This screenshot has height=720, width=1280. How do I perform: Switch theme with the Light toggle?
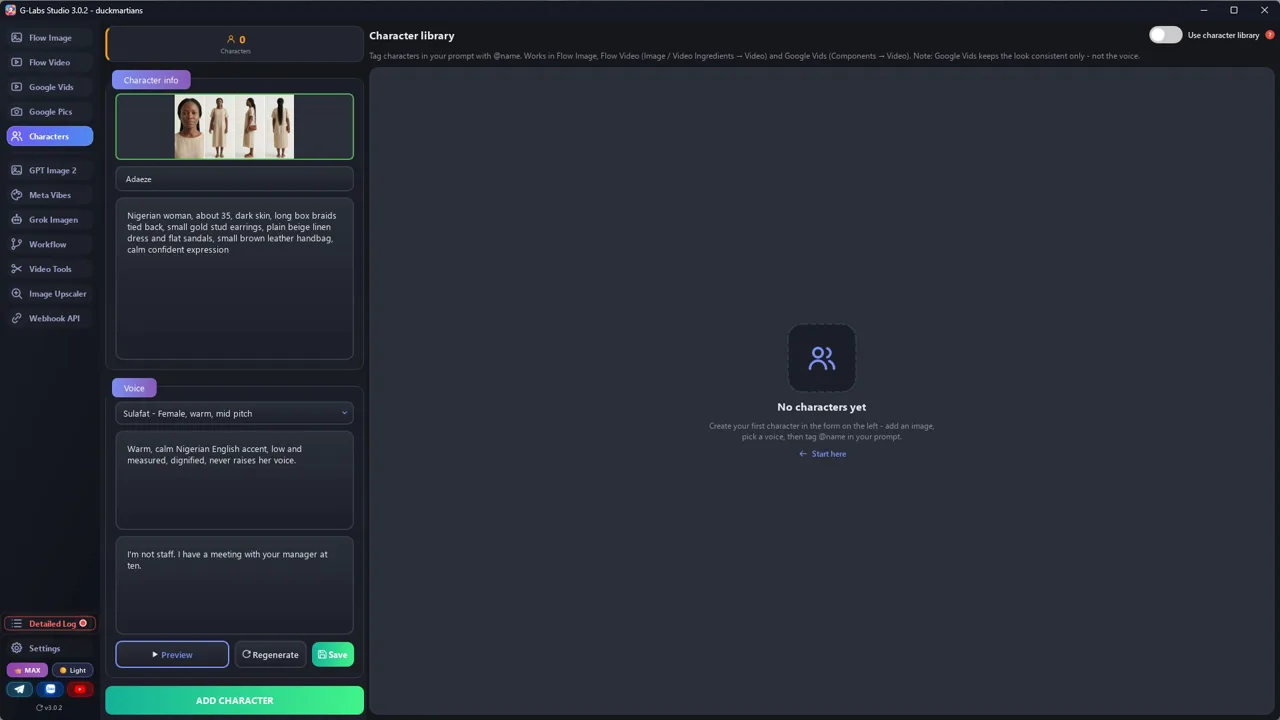coord(73,670)
